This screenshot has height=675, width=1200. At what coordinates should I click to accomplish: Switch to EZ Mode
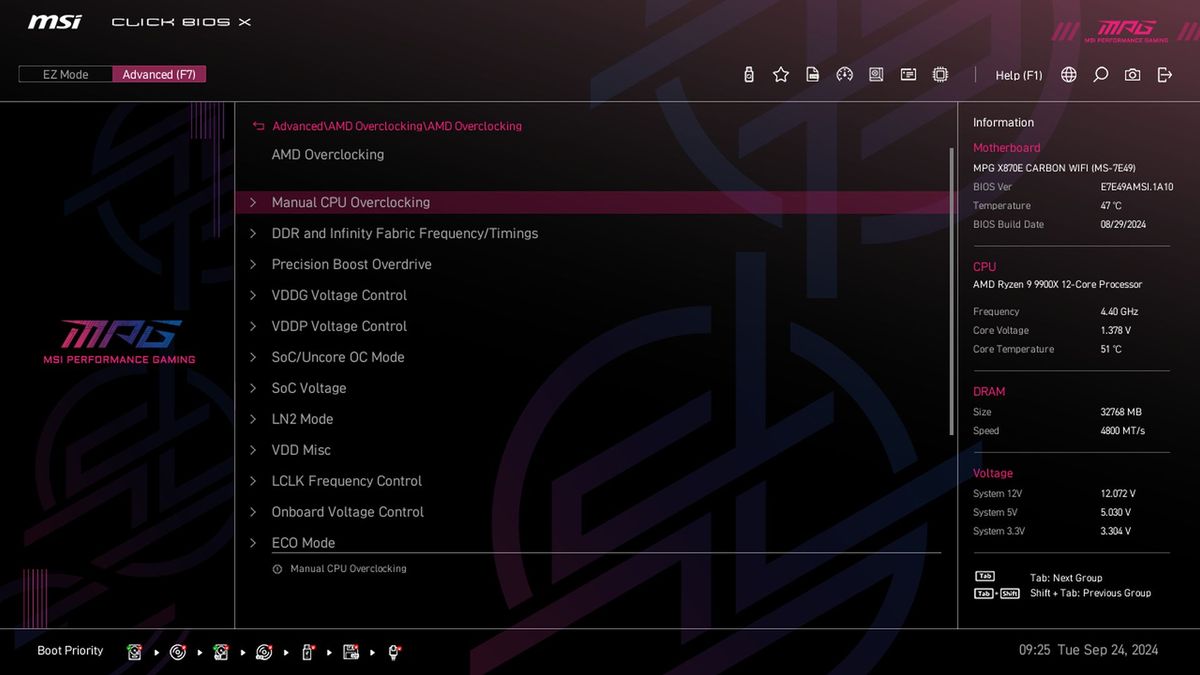65,74
